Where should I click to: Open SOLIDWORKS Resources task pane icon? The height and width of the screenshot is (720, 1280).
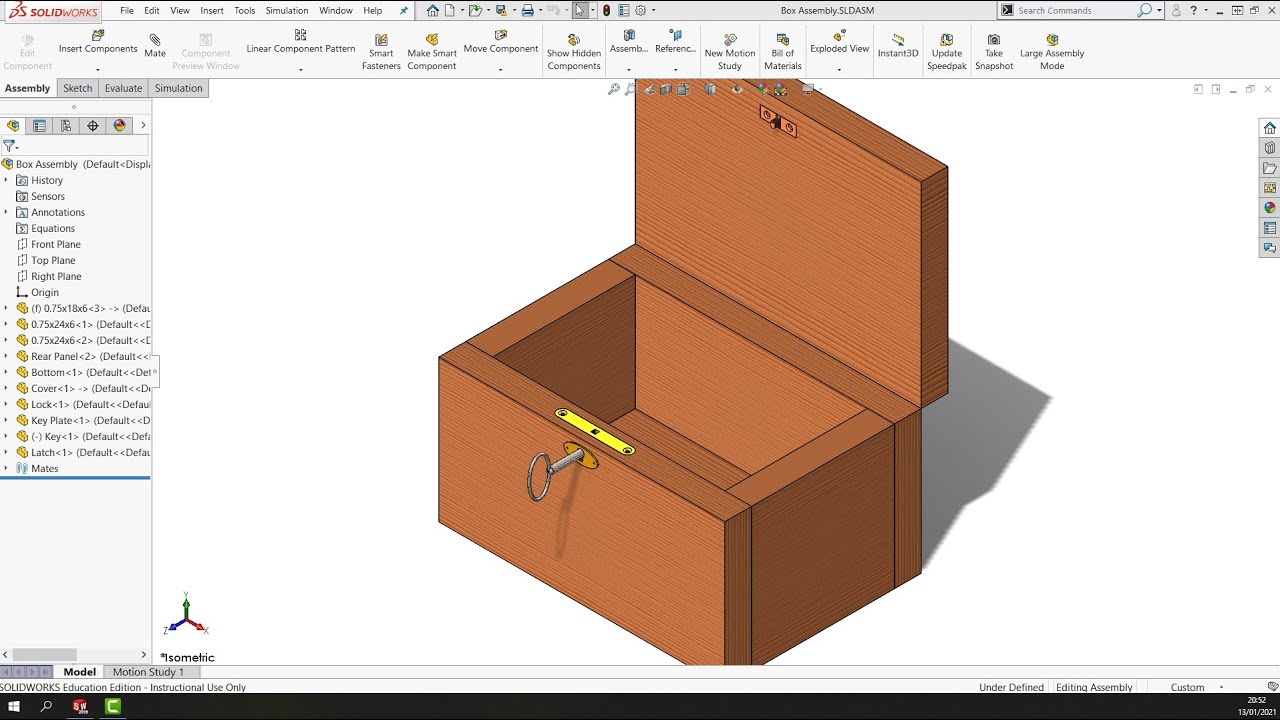[1270, 128]
